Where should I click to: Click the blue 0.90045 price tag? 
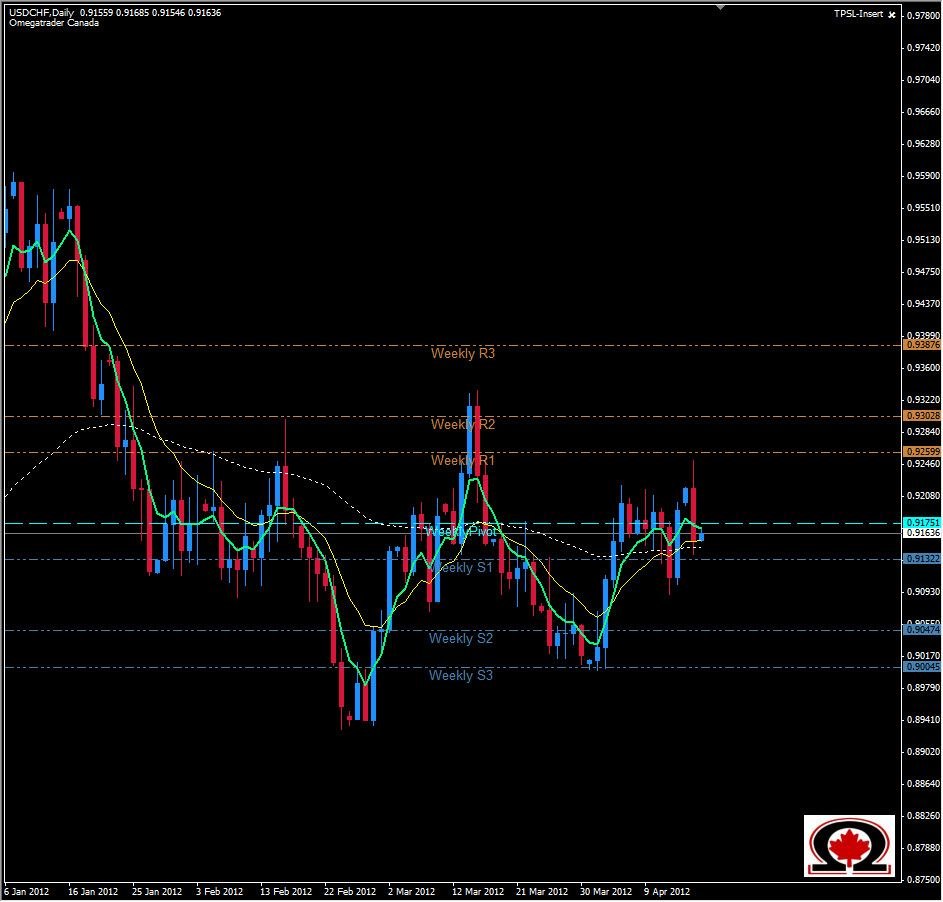coord(921,664)
